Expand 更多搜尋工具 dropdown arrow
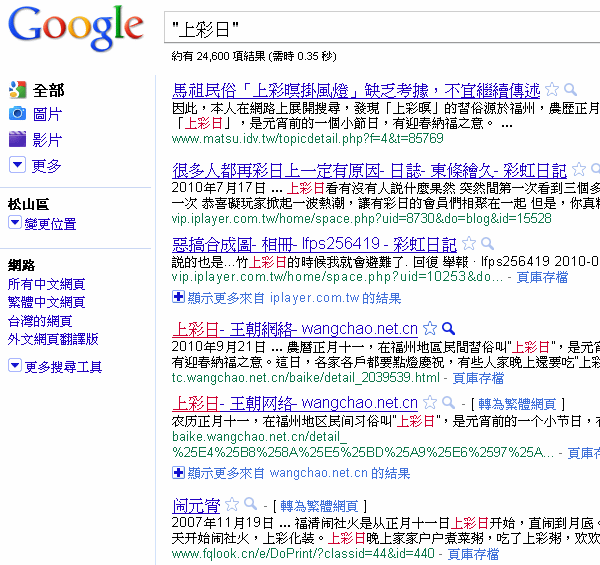This screenshot has height=565, width=600. pyautogui.click(x=15, y=365)
